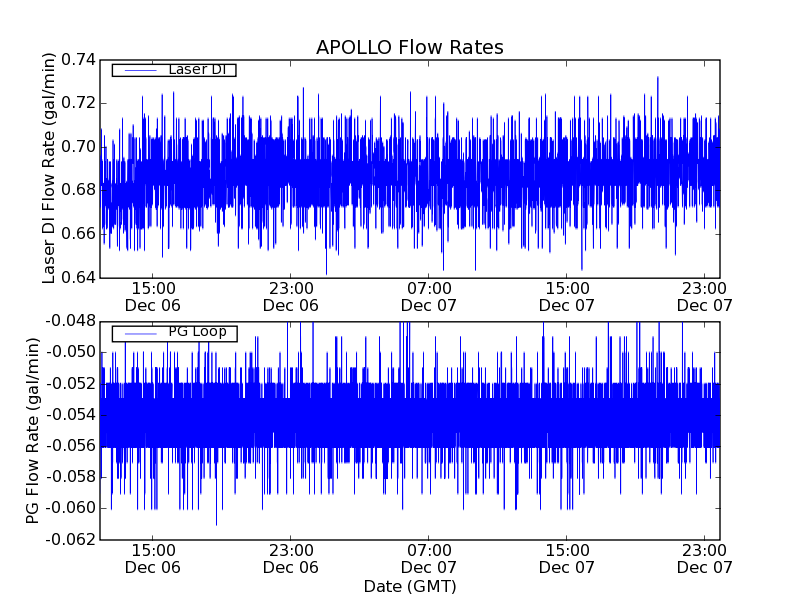This screenshot has height=600, width=800.
Task: Click the 0.74 y-axis tick value
Action: click(79, 60)
